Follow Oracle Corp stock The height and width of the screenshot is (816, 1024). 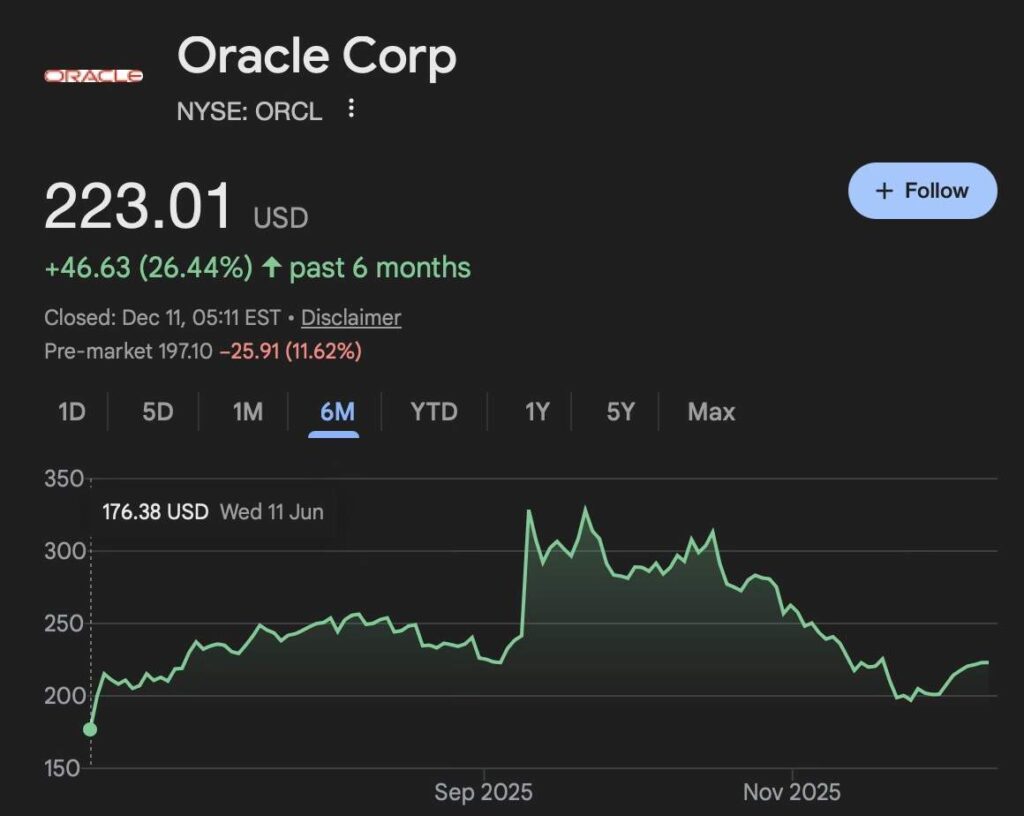click(x=922, y=191)
